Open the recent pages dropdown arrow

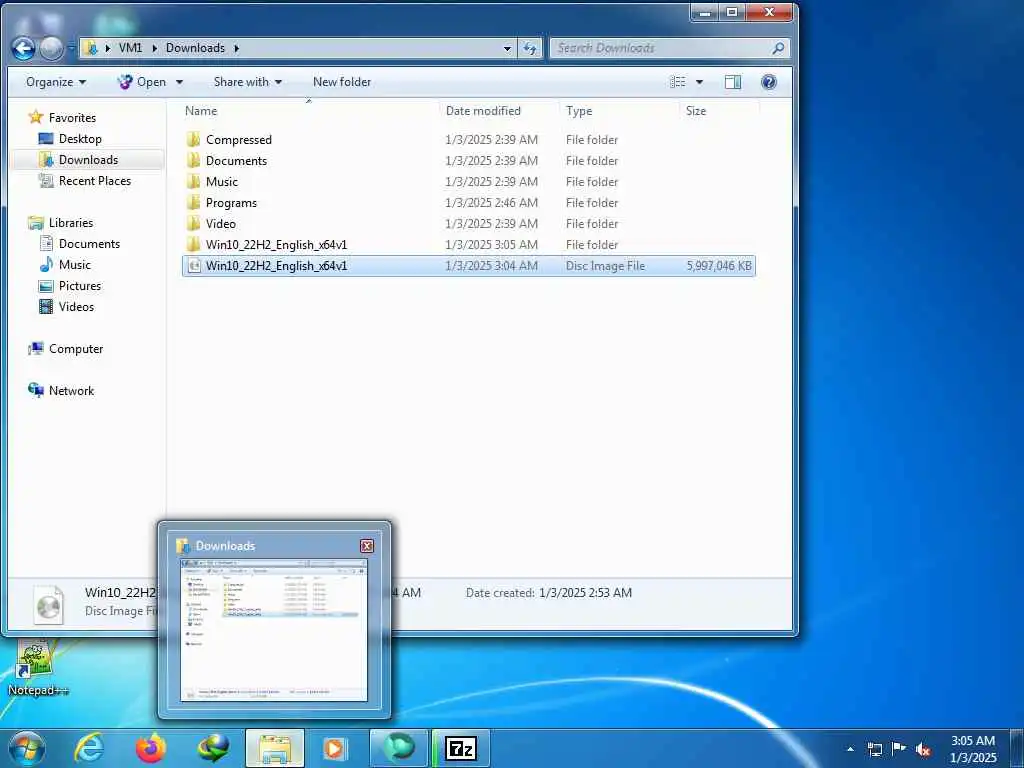pyautogui.click(x=71, y=48)
